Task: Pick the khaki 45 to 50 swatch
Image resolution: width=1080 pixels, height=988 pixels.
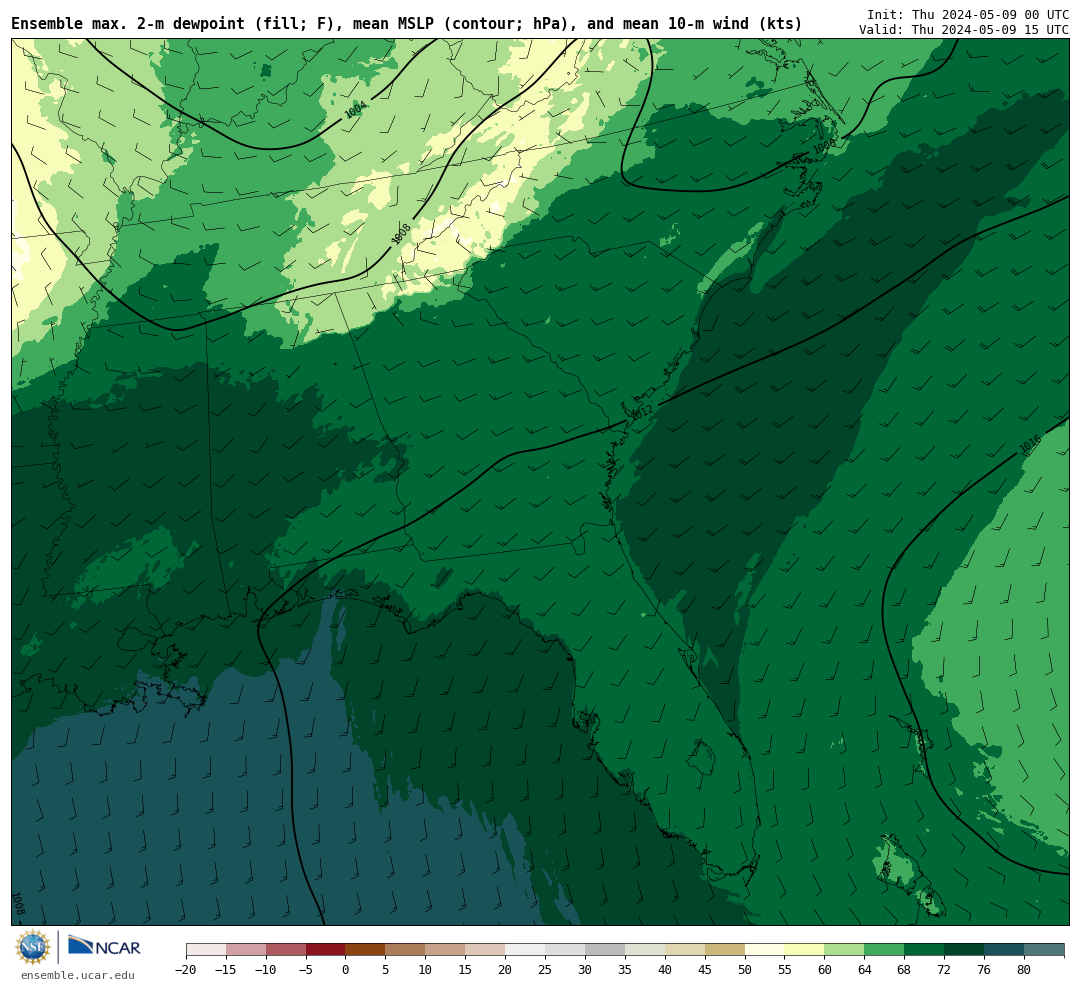Action: pyautogui.click(x=725, y=950)
